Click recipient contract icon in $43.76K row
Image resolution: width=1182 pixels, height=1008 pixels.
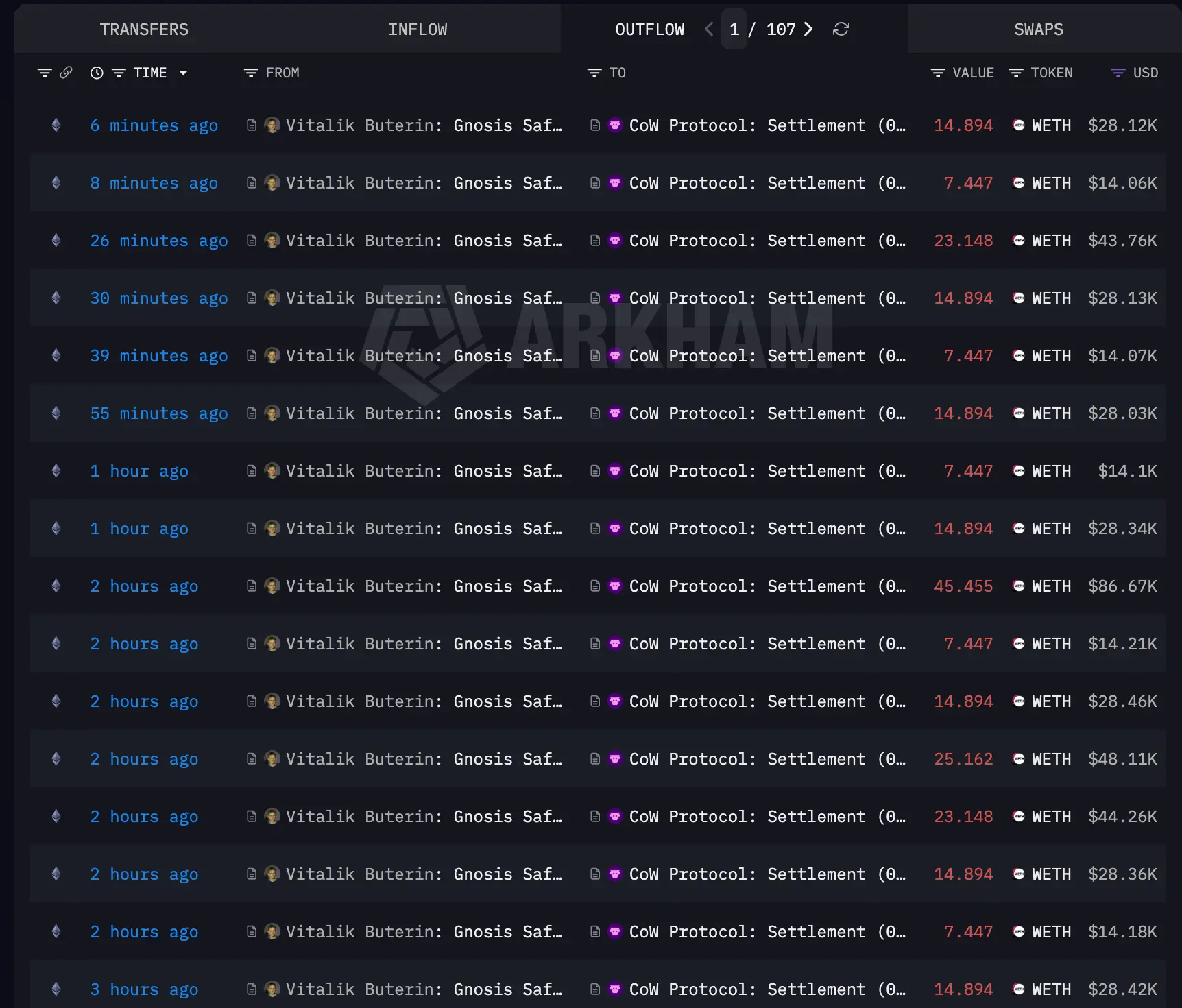point(595,240)
